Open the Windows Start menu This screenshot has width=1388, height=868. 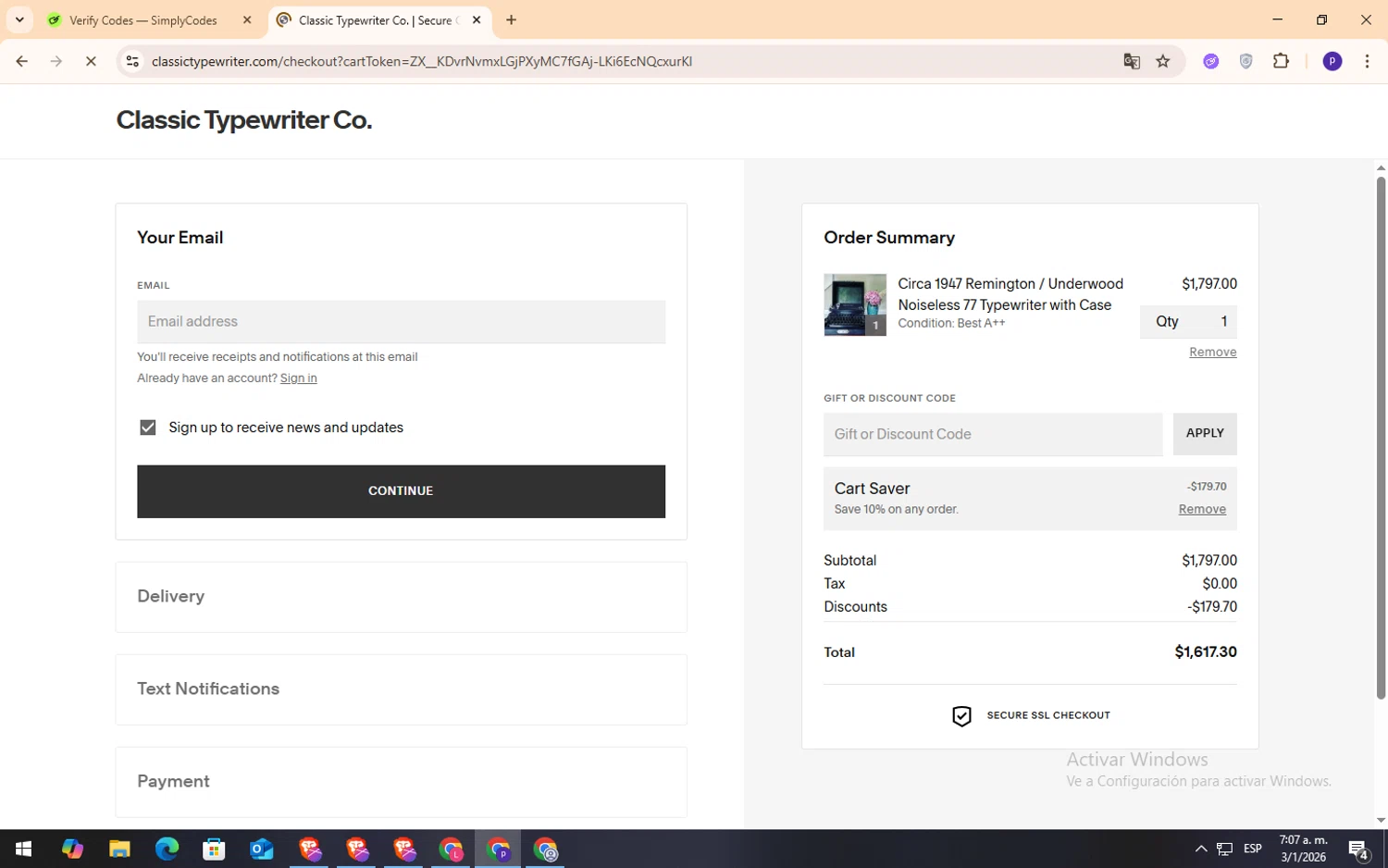point(23,849)
